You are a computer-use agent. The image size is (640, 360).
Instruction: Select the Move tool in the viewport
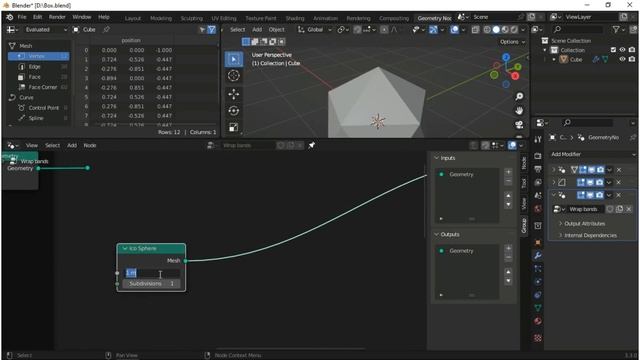pyautogui.click(x=233, y=94)
